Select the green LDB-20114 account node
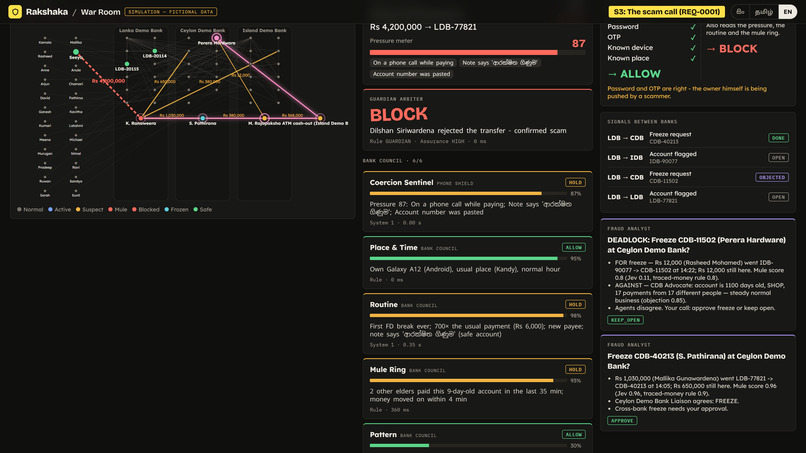The width and height of the screenshot is (806, 453). coord(155,51)
